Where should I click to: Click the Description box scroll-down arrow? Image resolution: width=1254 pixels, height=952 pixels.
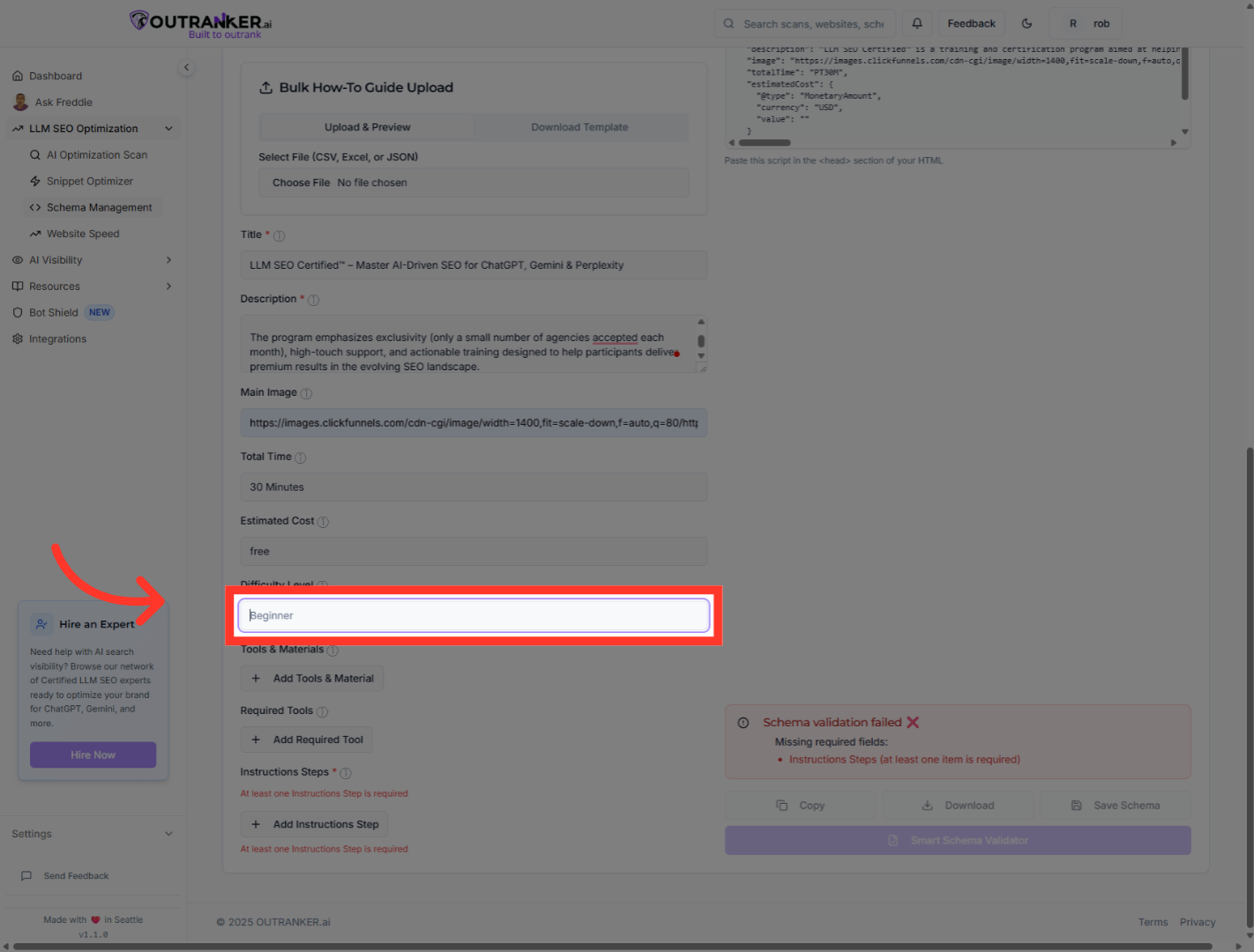point(701,356)
